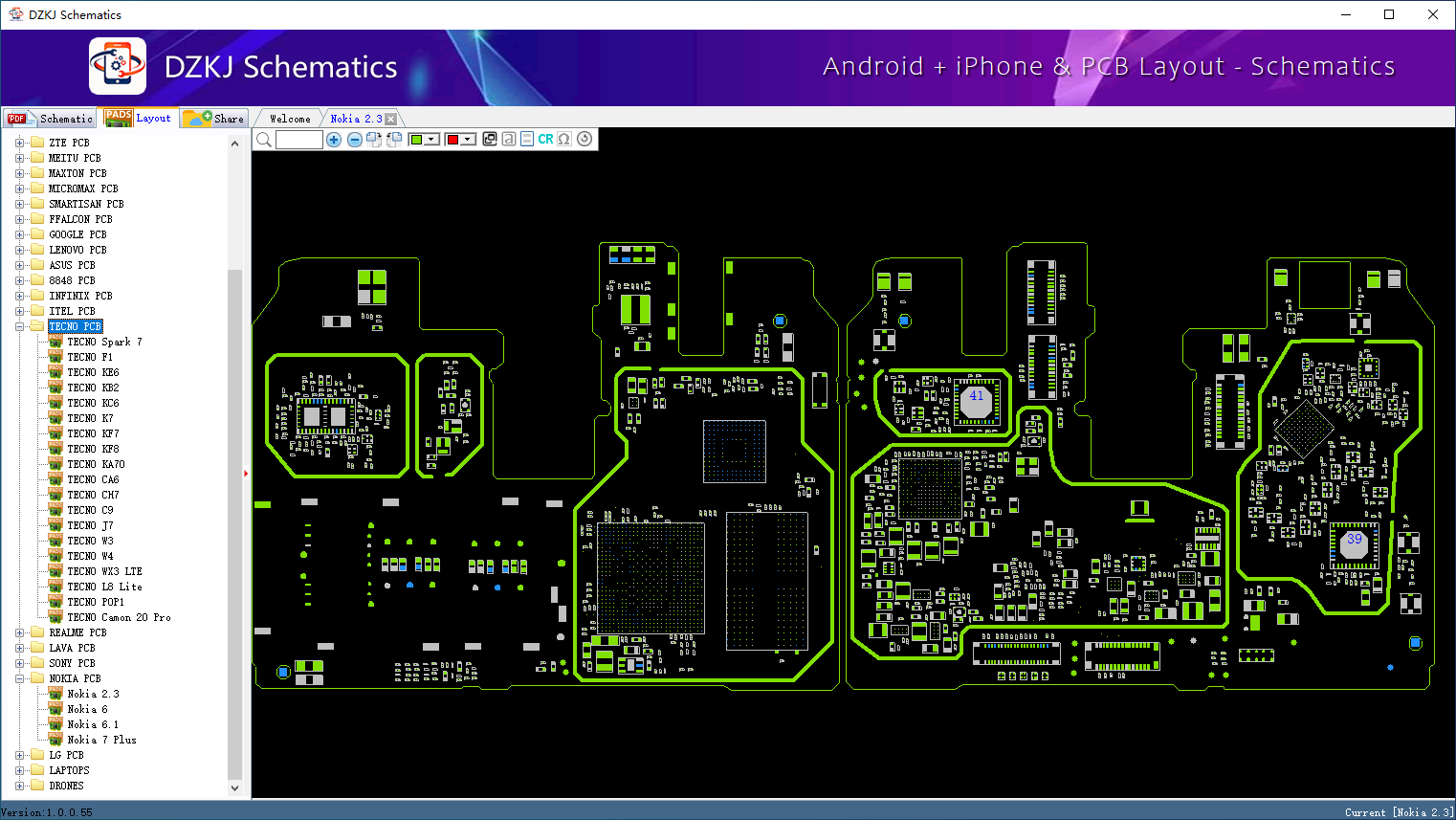Click the circular refresh arrow icon

click(585, 139)
